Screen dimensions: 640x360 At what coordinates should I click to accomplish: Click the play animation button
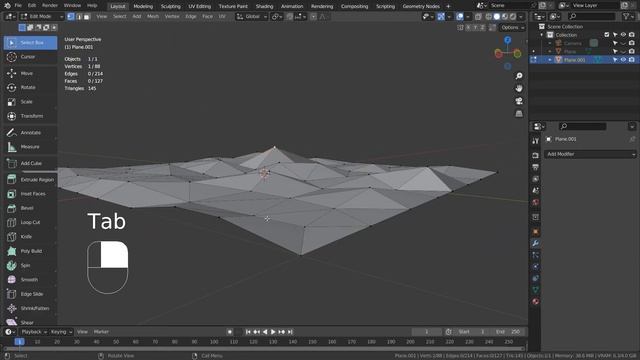click(273, 332)
